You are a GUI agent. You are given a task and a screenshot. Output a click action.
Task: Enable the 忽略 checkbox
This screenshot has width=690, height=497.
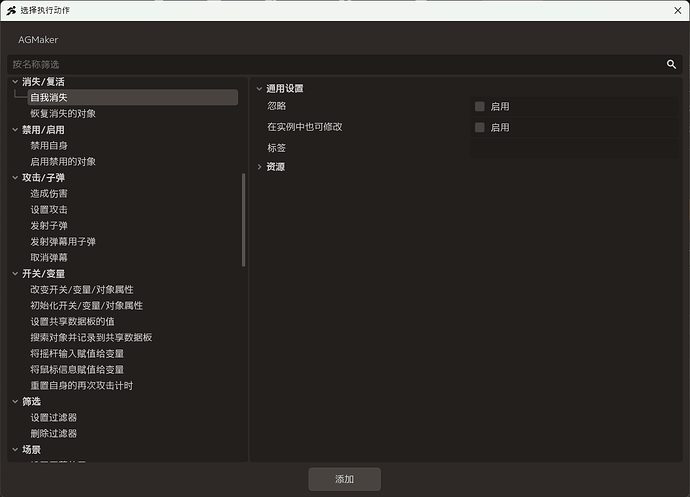click(480, 106)
